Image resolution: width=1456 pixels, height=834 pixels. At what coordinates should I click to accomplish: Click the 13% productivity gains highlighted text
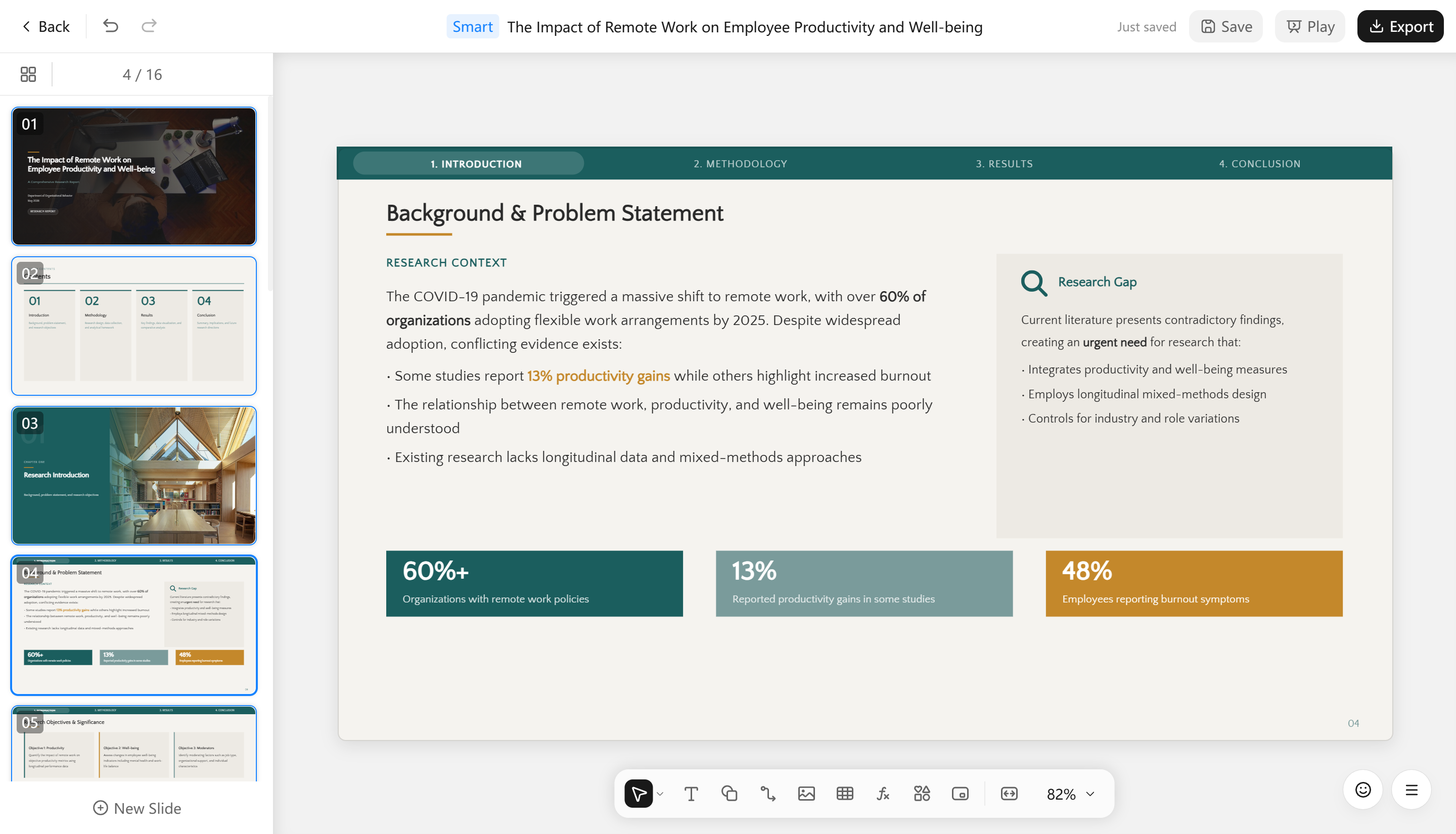(599, 377)
